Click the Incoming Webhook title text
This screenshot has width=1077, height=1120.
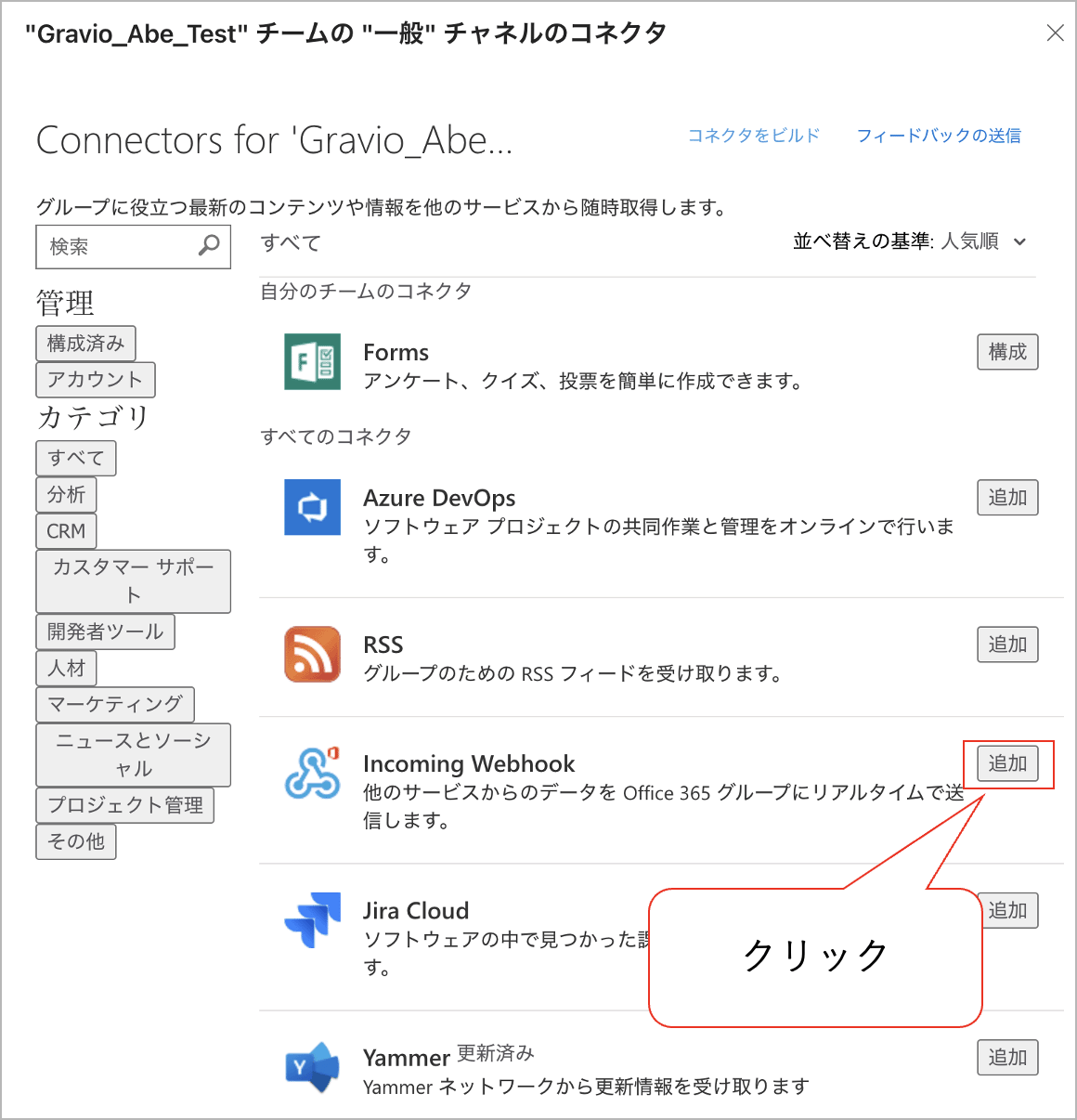pos(469,764)
